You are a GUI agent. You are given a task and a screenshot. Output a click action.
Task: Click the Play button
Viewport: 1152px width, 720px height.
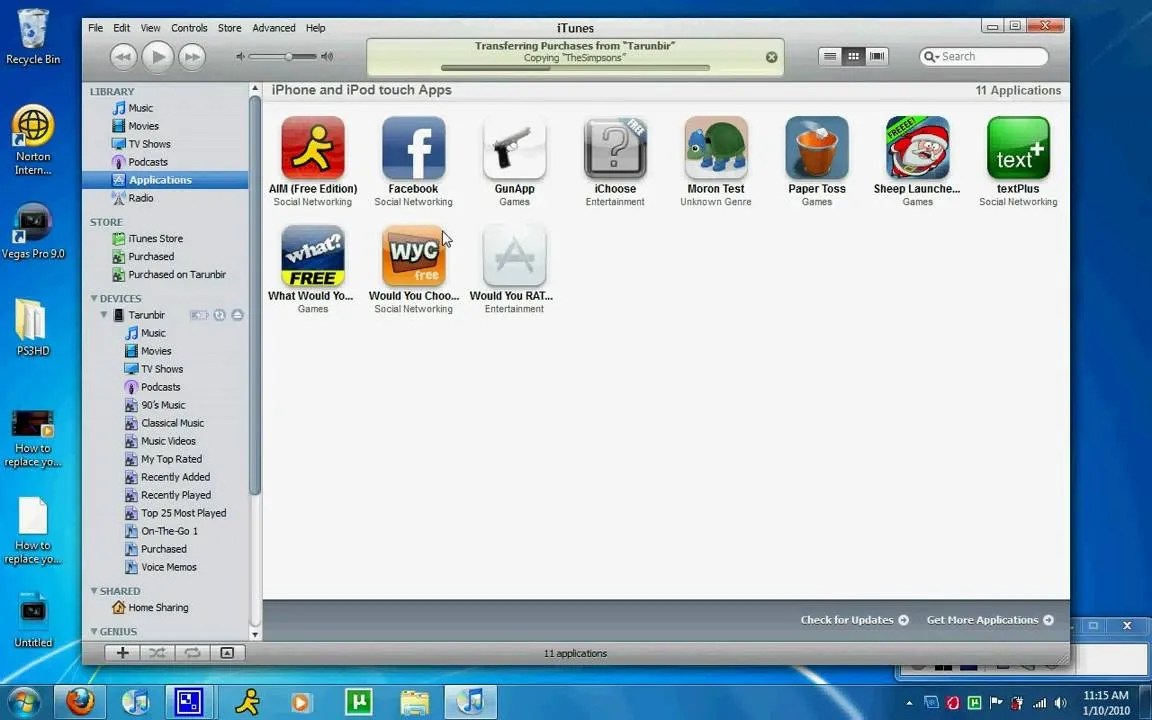(x=157, y=57)
